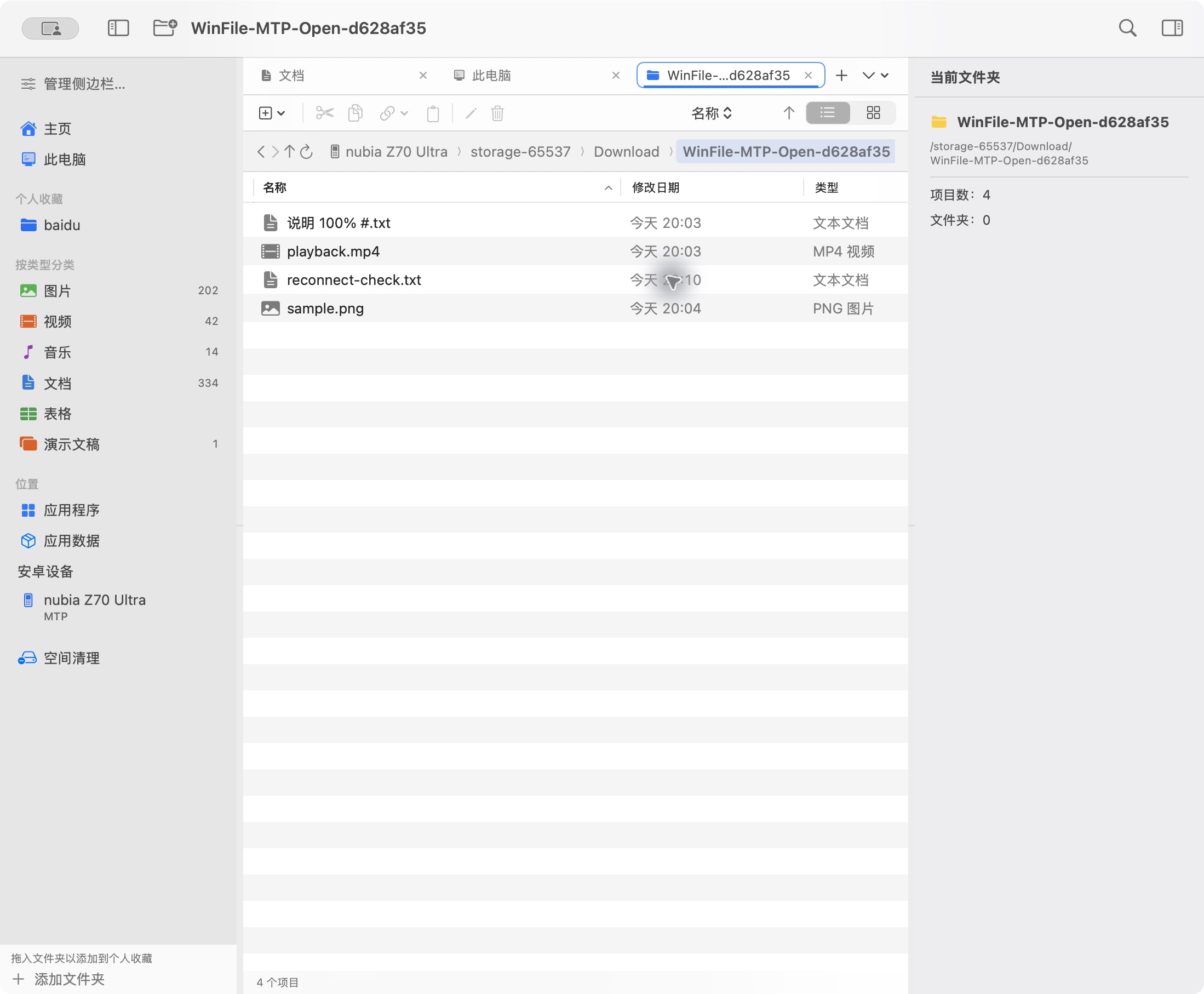Select file reconnect-check.txt

tap(575, 280)
